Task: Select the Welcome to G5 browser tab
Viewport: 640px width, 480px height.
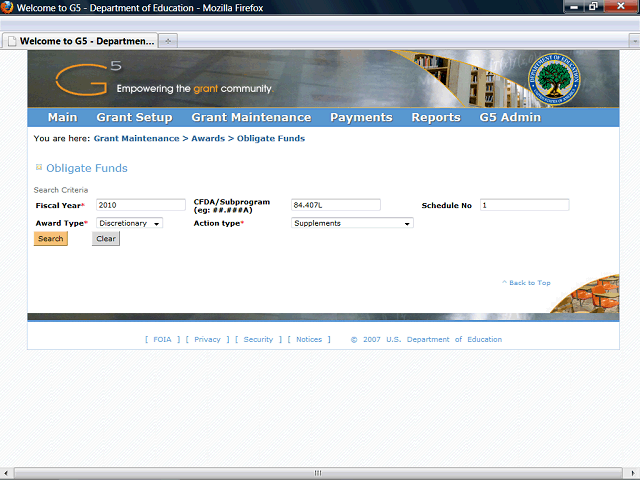Action: click(80, 41)
